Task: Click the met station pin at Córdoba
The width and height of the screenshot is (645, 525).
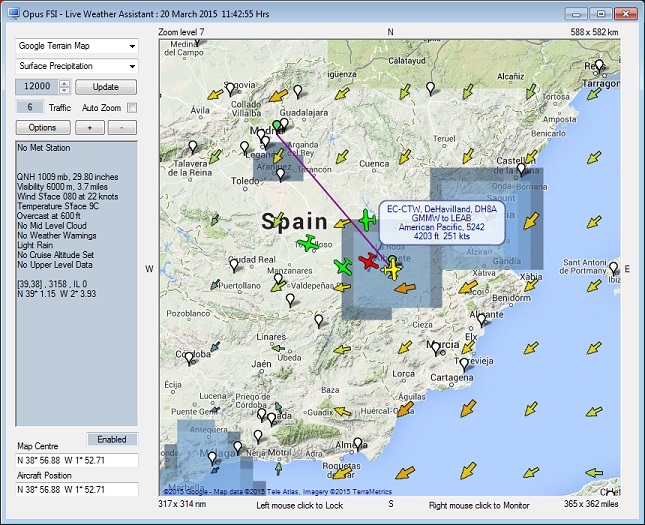Action: (x=189, y=359)
